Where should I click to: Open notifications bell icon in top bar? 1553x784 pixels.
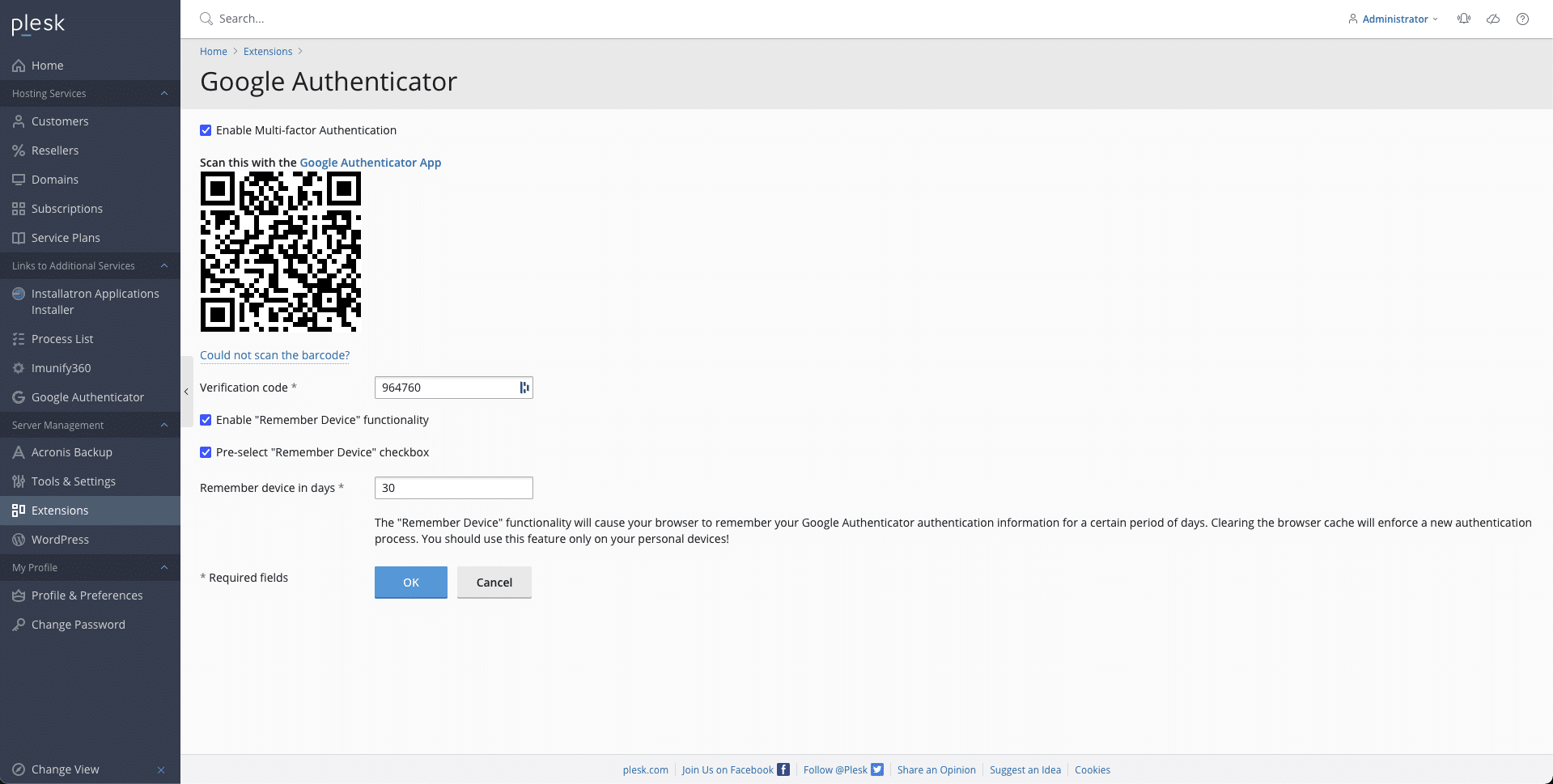point(1464,19)
